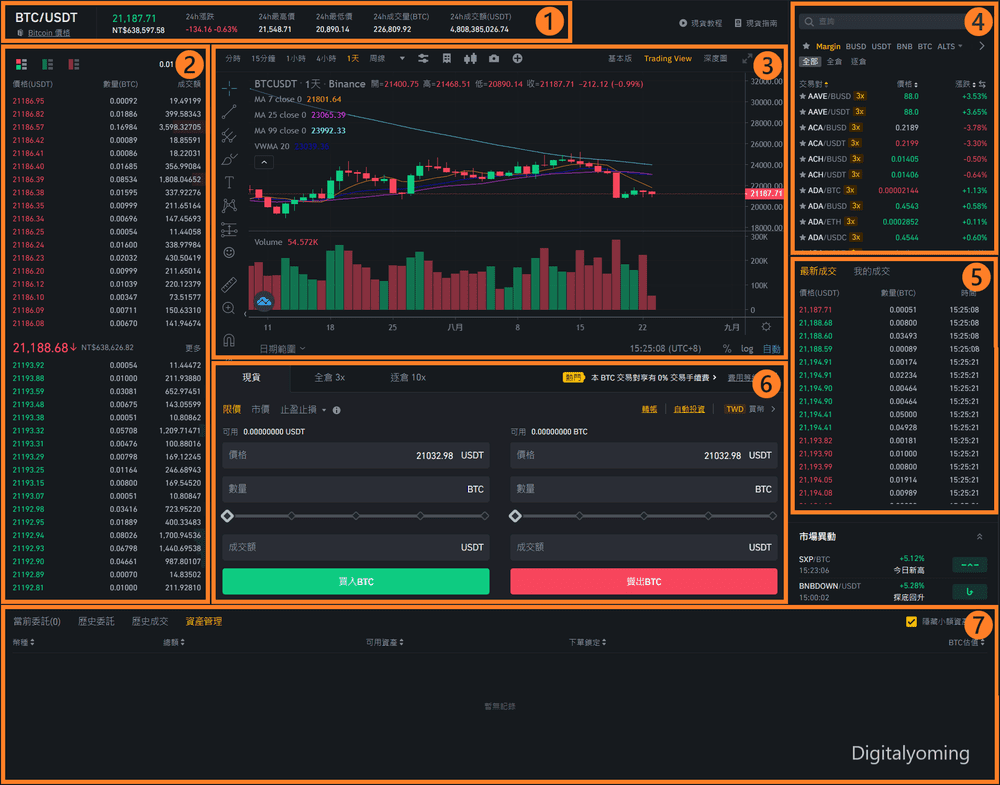
Task: Favorite the ACA/USDT pair star
Action: 803,143
